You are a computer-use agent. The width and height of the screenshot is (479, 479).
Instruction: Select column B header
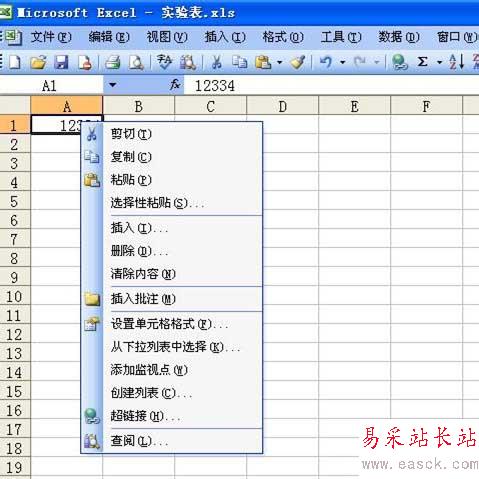[139, 107]
